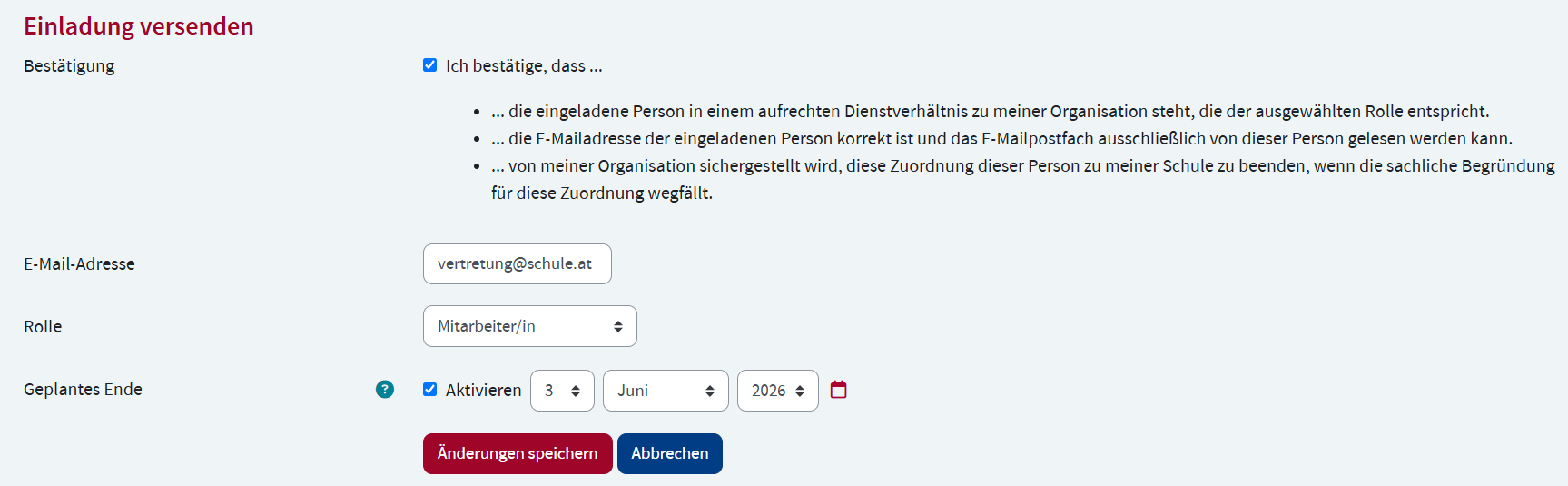Disable the Aktivieren checkbox
This screenshot has height=486, width=1568.
coord(430,390)
